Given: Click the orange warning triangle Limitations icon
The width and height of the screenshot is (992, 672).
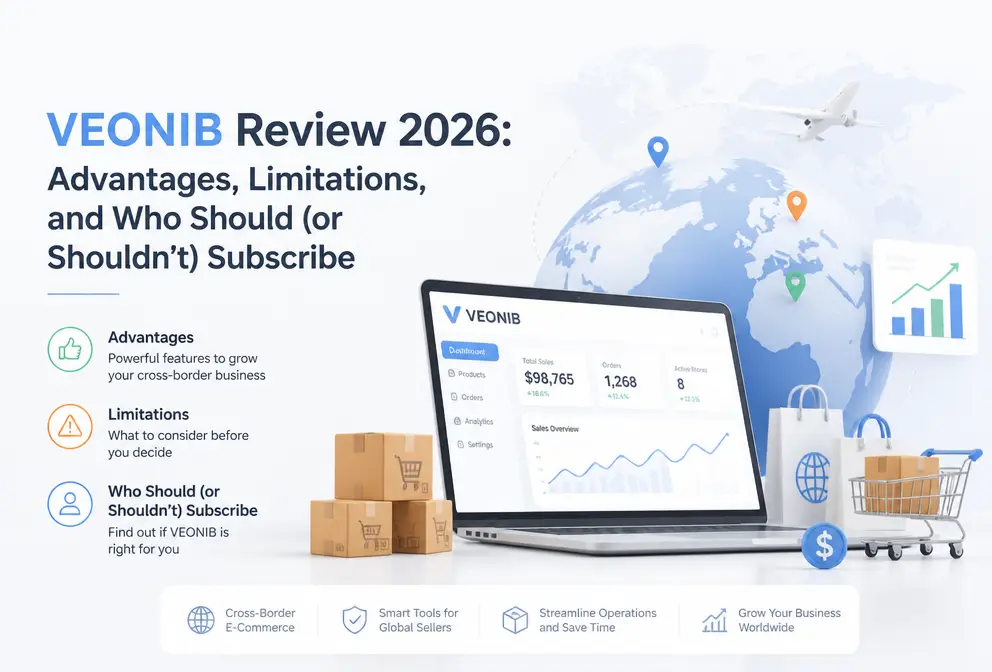Looking at the screenshot, I should 70,426.
